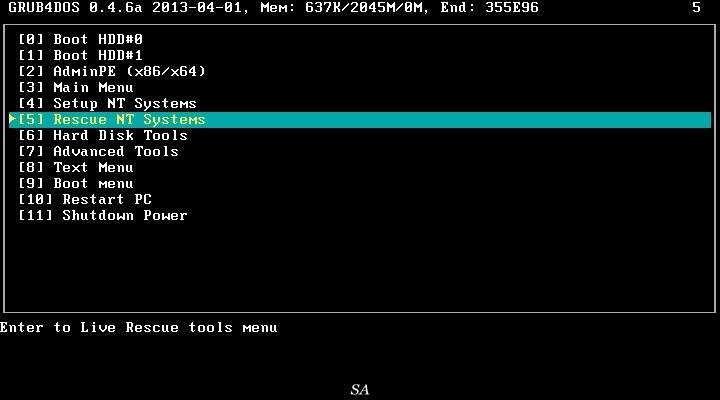Click the countdown number 5 in header
The width and height of the screenshot is (720, 400).
696,8
